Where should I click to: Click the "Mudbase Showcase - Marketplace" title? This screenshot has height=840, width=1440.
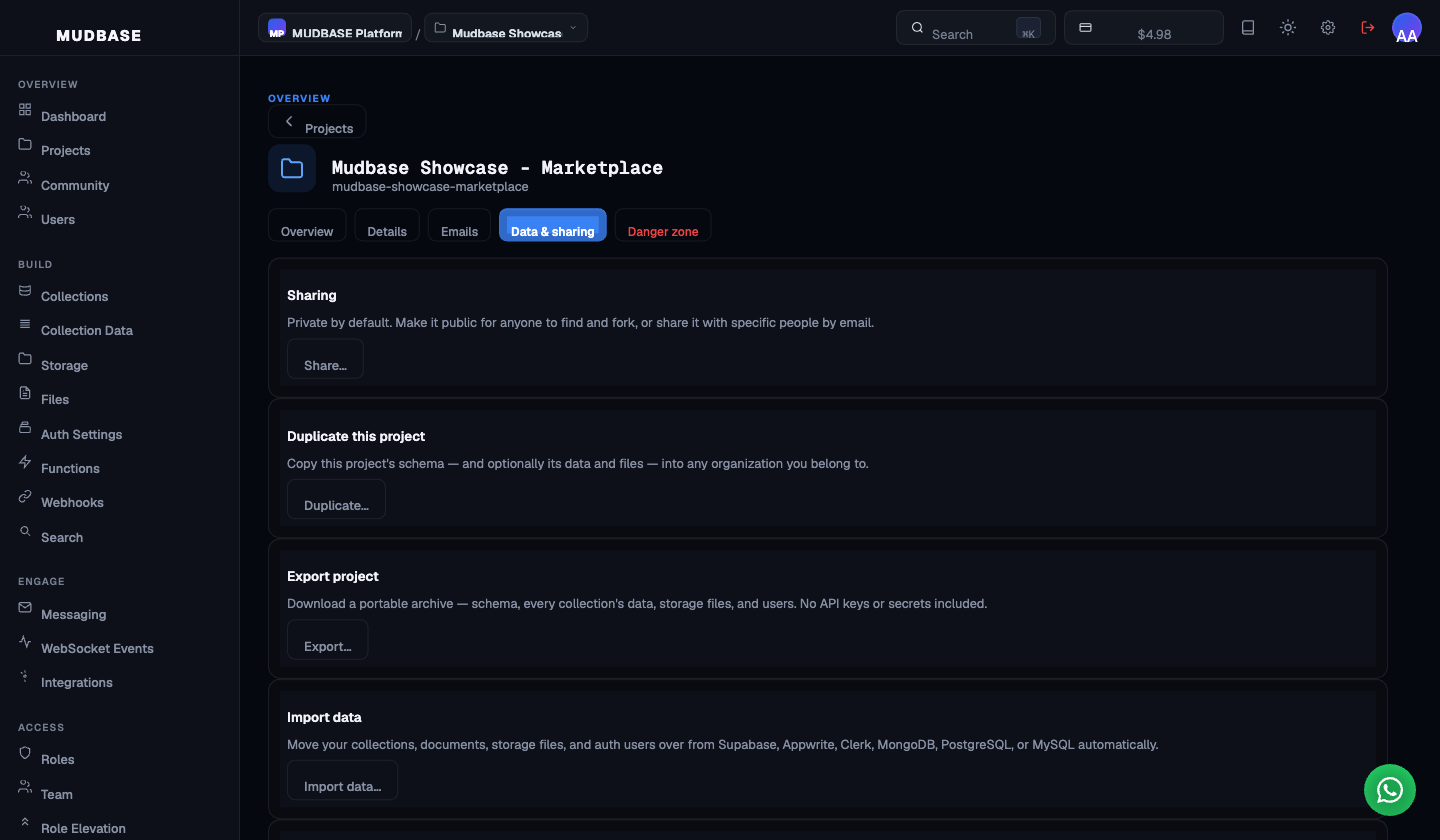click(x=497, y=167)
